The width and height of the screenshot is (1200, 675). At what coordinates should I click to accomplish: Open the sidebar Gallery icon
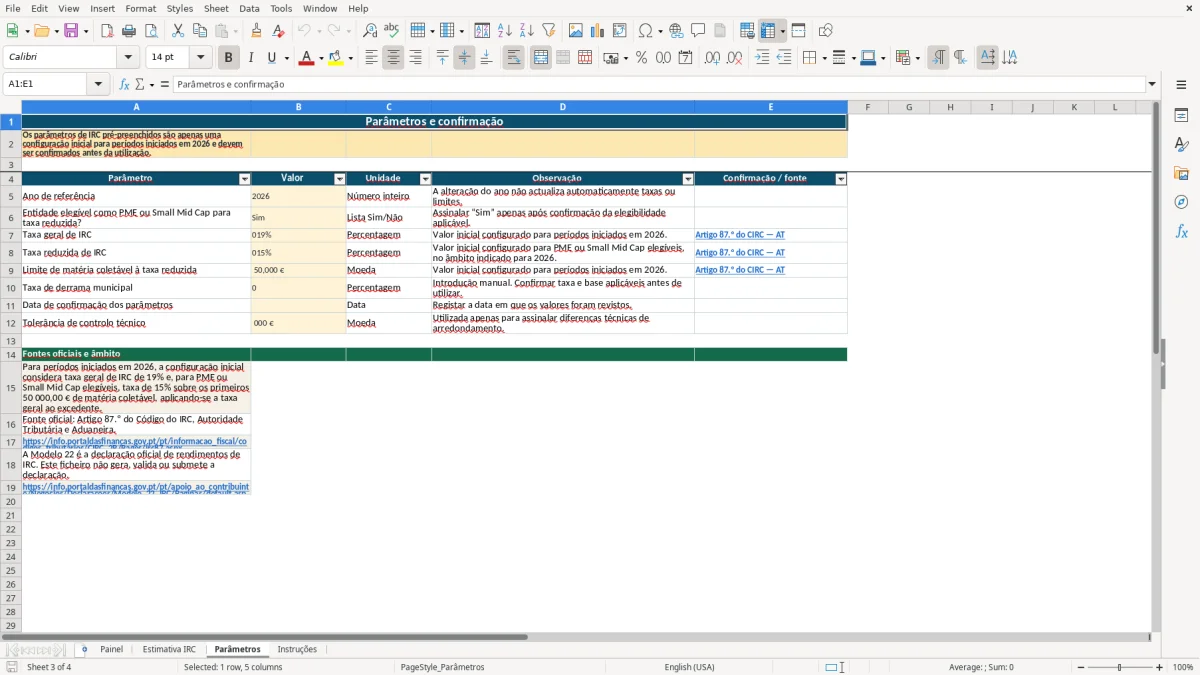[1181, 174]
